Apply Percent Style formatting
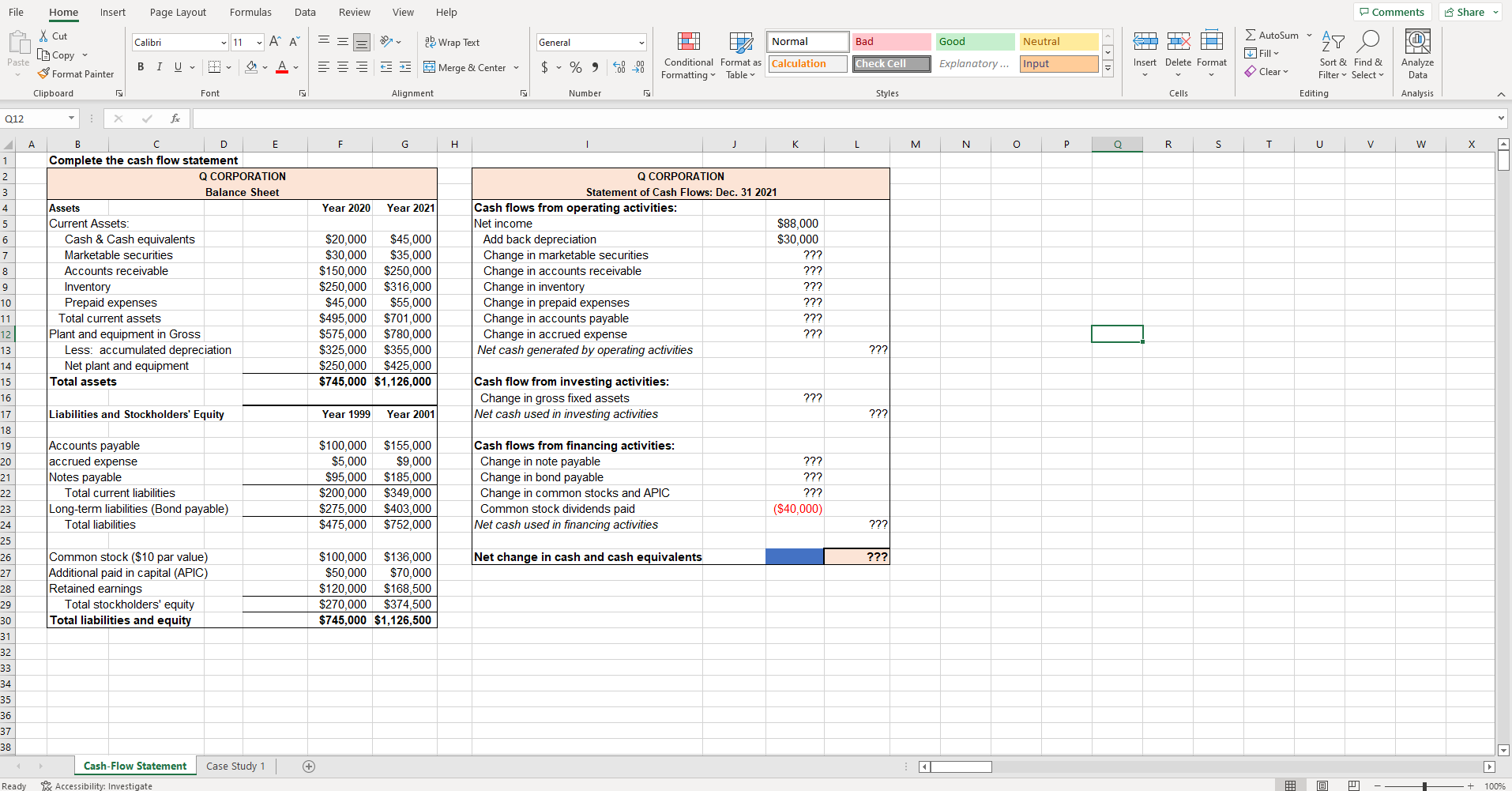 (x=576, y=67)
